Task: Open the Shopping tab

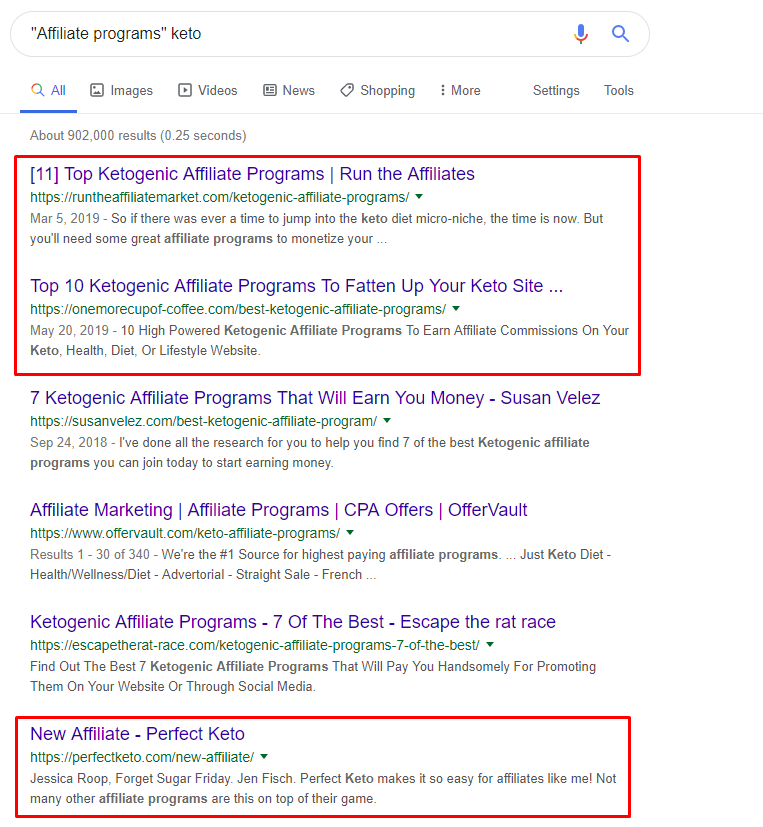Action: point(378,91)
